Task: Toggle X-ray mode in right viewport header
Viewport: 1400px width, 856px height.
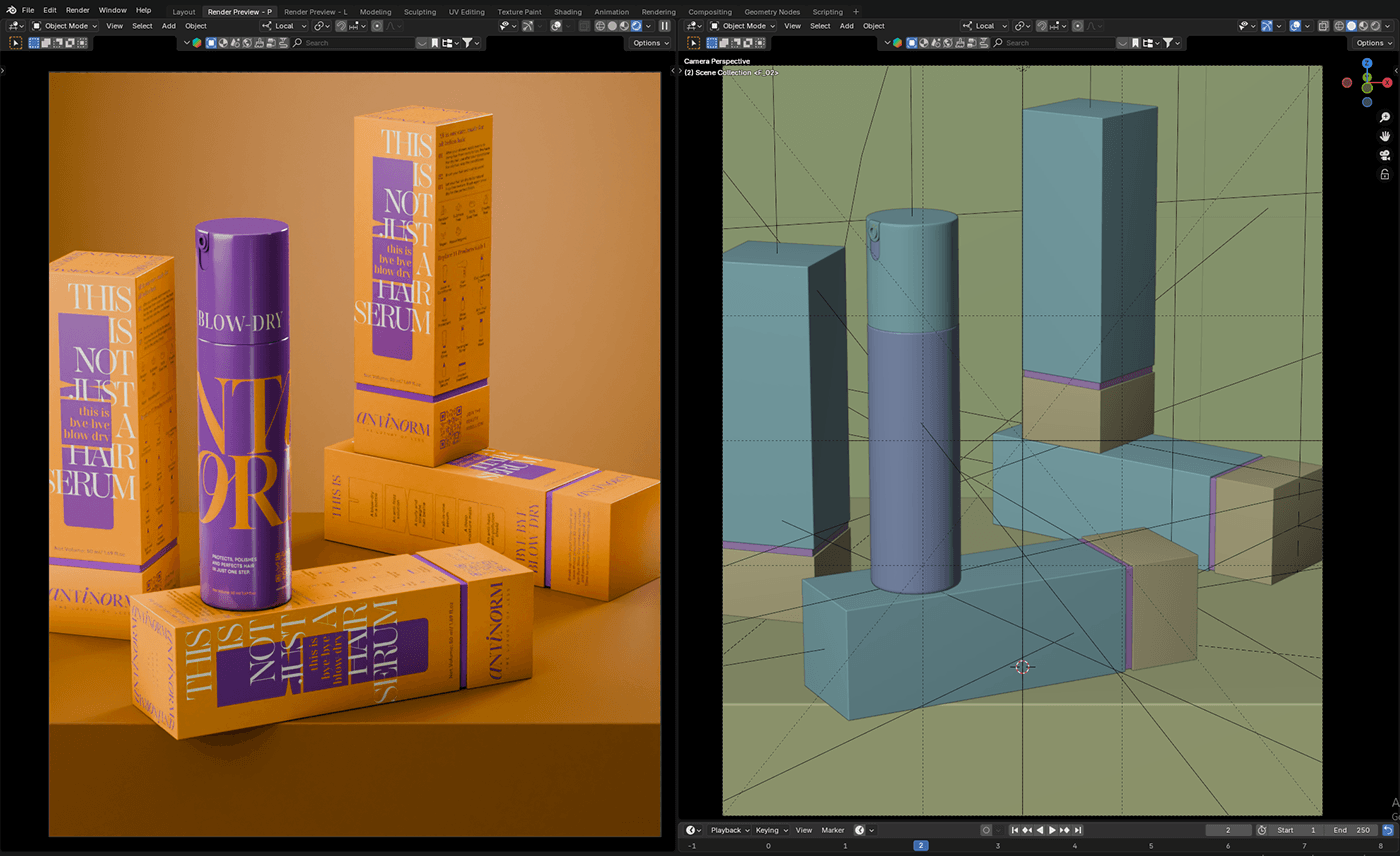Action: coord(1322,26)
